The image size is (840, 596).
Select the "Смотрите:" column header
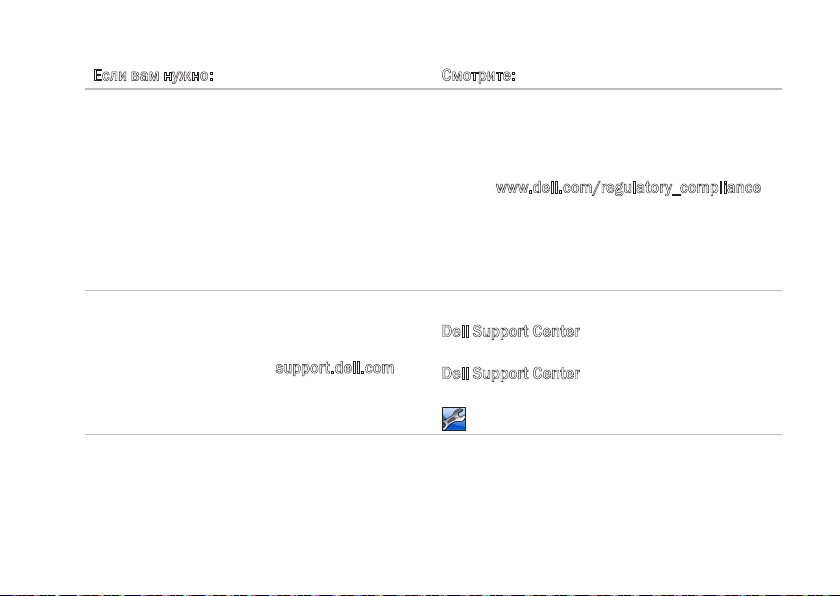pos(478,76)
